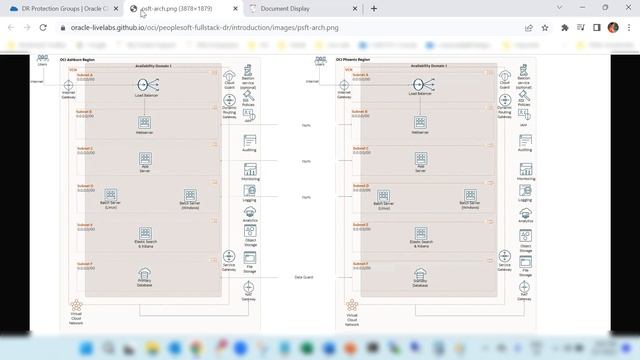Viewport: 640px width, 360px height.
Task: Focus the address bar URL
Action: (204, 28)
